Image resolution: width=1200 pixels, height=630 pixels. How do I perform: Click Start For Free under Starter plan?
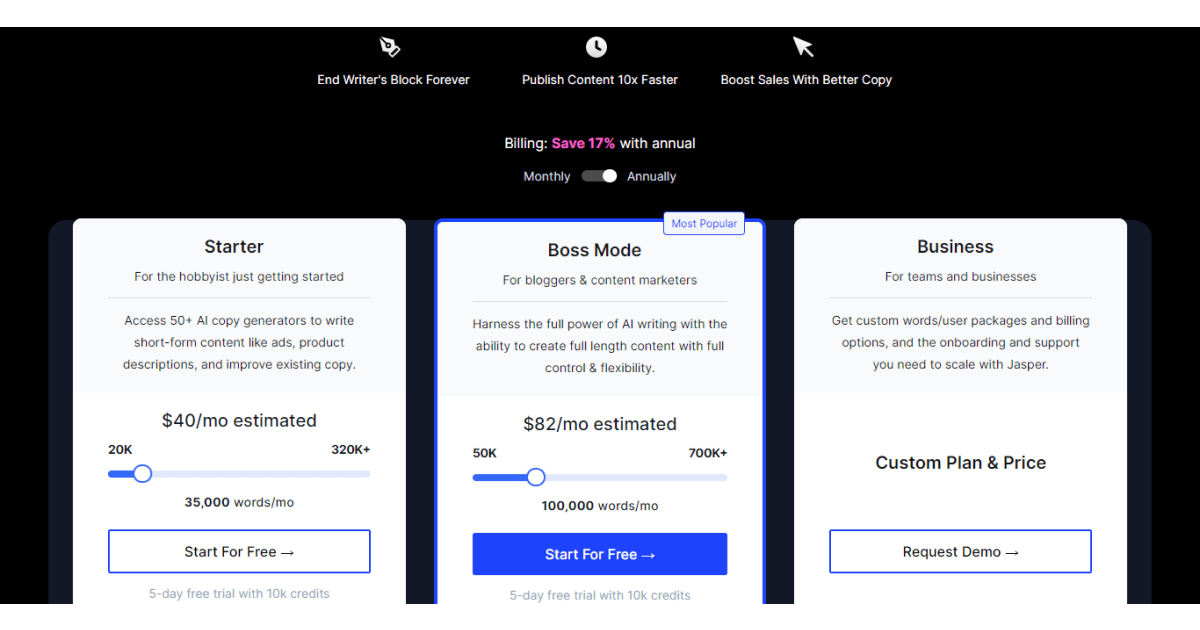click(x=239, y=552)
